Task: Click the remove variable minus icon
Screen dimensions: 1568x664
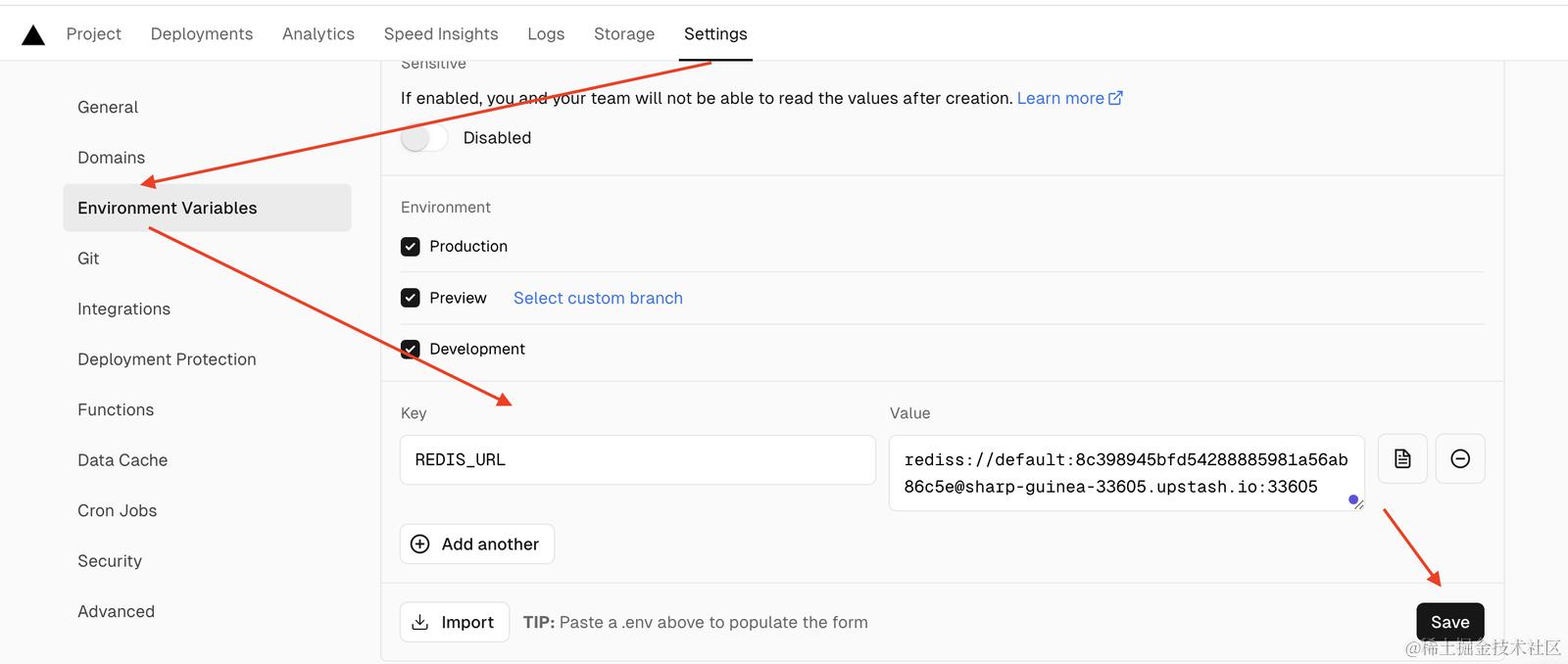Action: pyautogui.click(x=1459, y=458)
